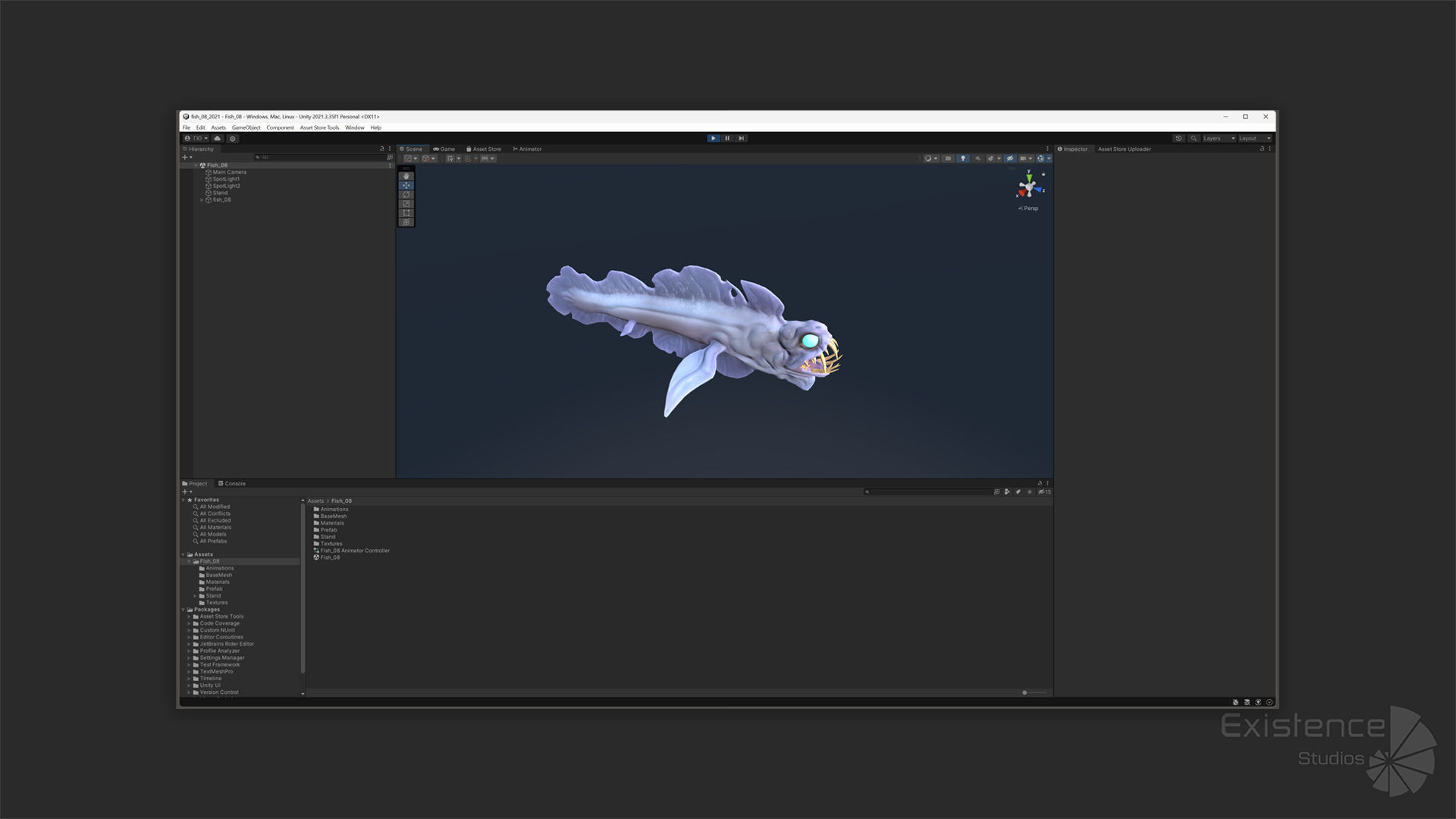Toggle hidden packages visibility (15)

tap(1044, 491)
